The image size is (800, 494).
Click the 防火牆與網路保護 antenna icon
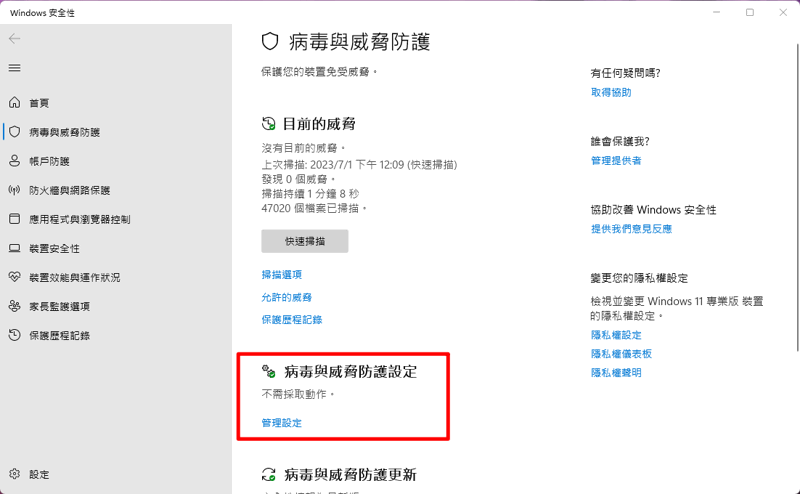click(14, 190)
